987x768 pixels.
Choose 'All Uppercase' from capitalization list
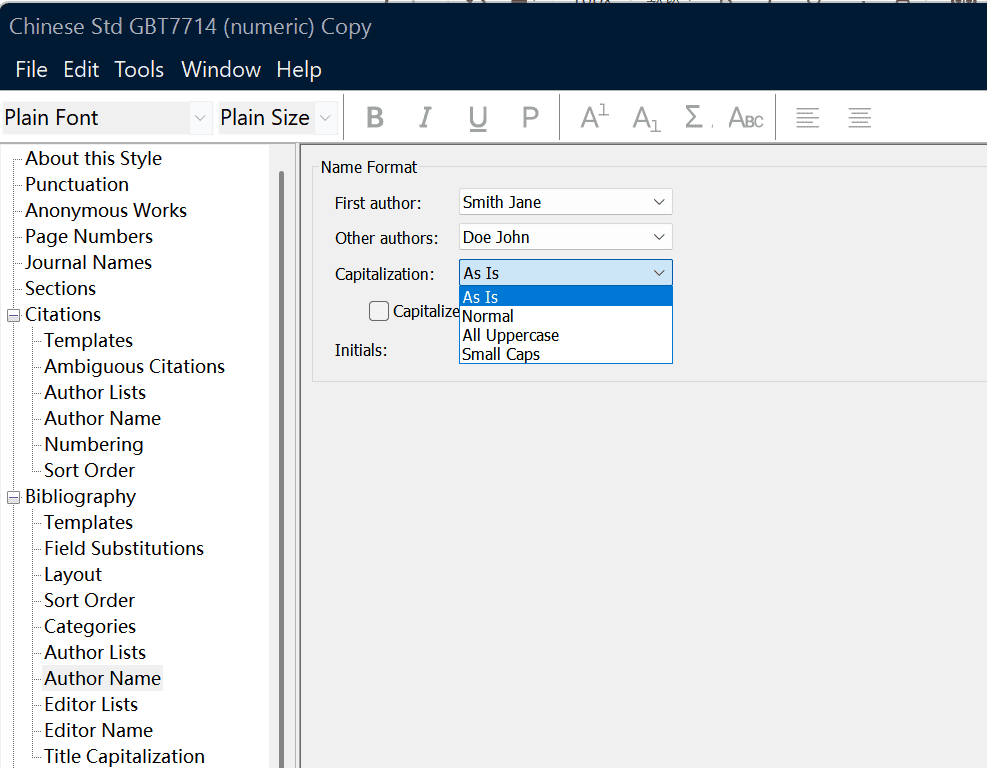coord(510,335)
